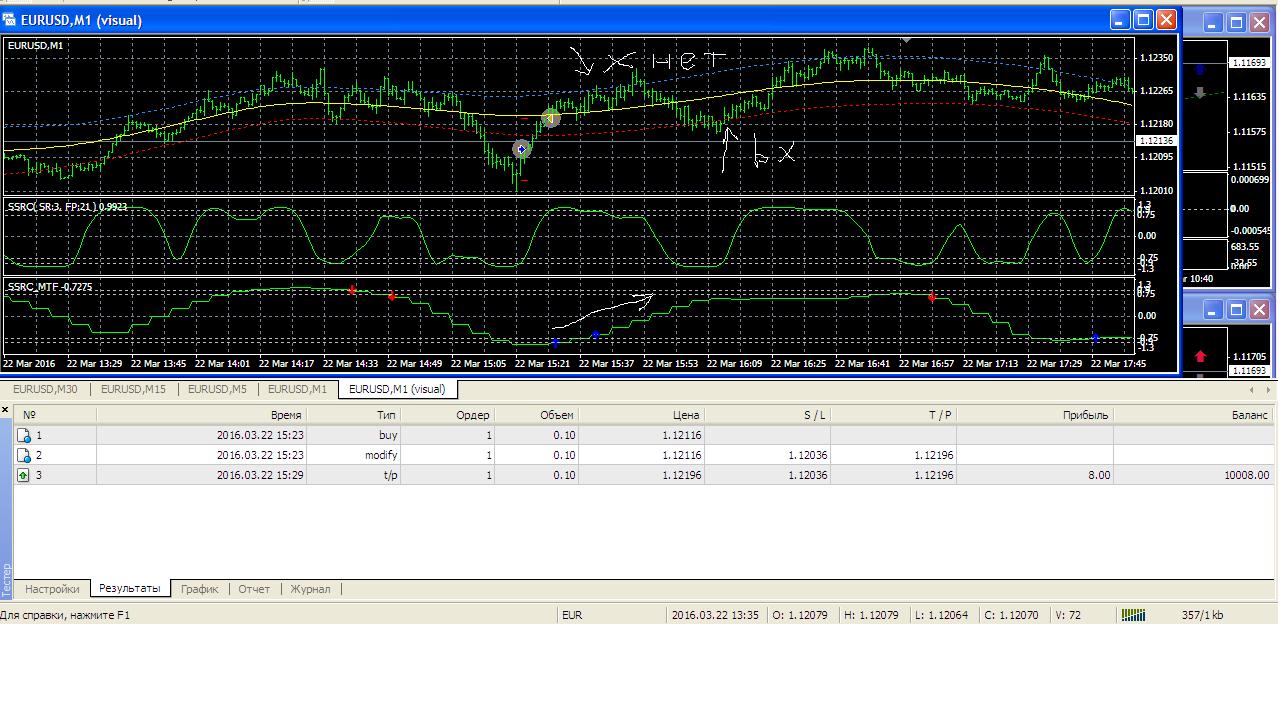Click the Объем column header
Viewport: 1284px width, 720px height.
pyautogui.click(x=537, y=415)
